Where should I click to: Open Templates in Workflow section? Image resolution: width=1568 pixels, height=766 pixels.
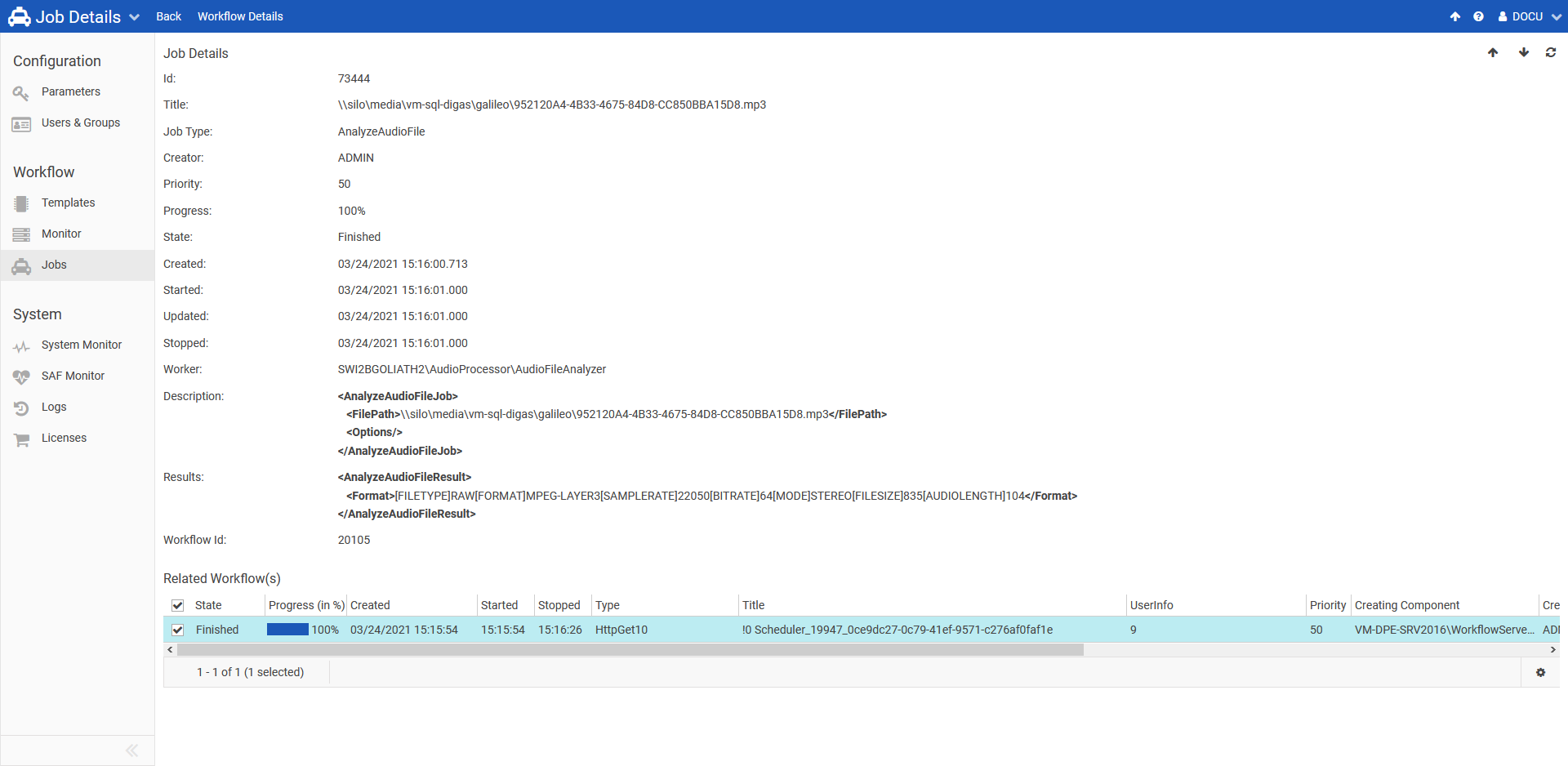tap(68, 203)
